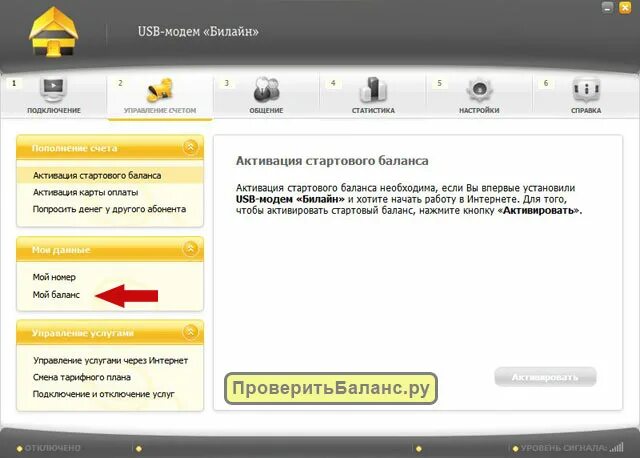Click the Активация стартового баланса content heading

pos(332,161)
